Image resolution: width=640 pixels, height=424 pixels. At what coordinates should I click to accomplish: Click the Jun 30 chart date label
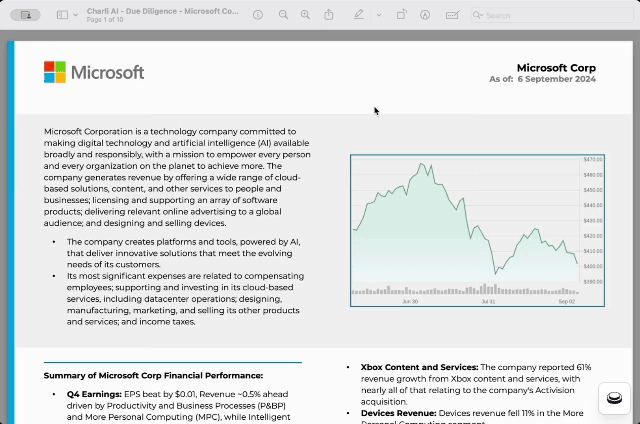tap(410, 302)
